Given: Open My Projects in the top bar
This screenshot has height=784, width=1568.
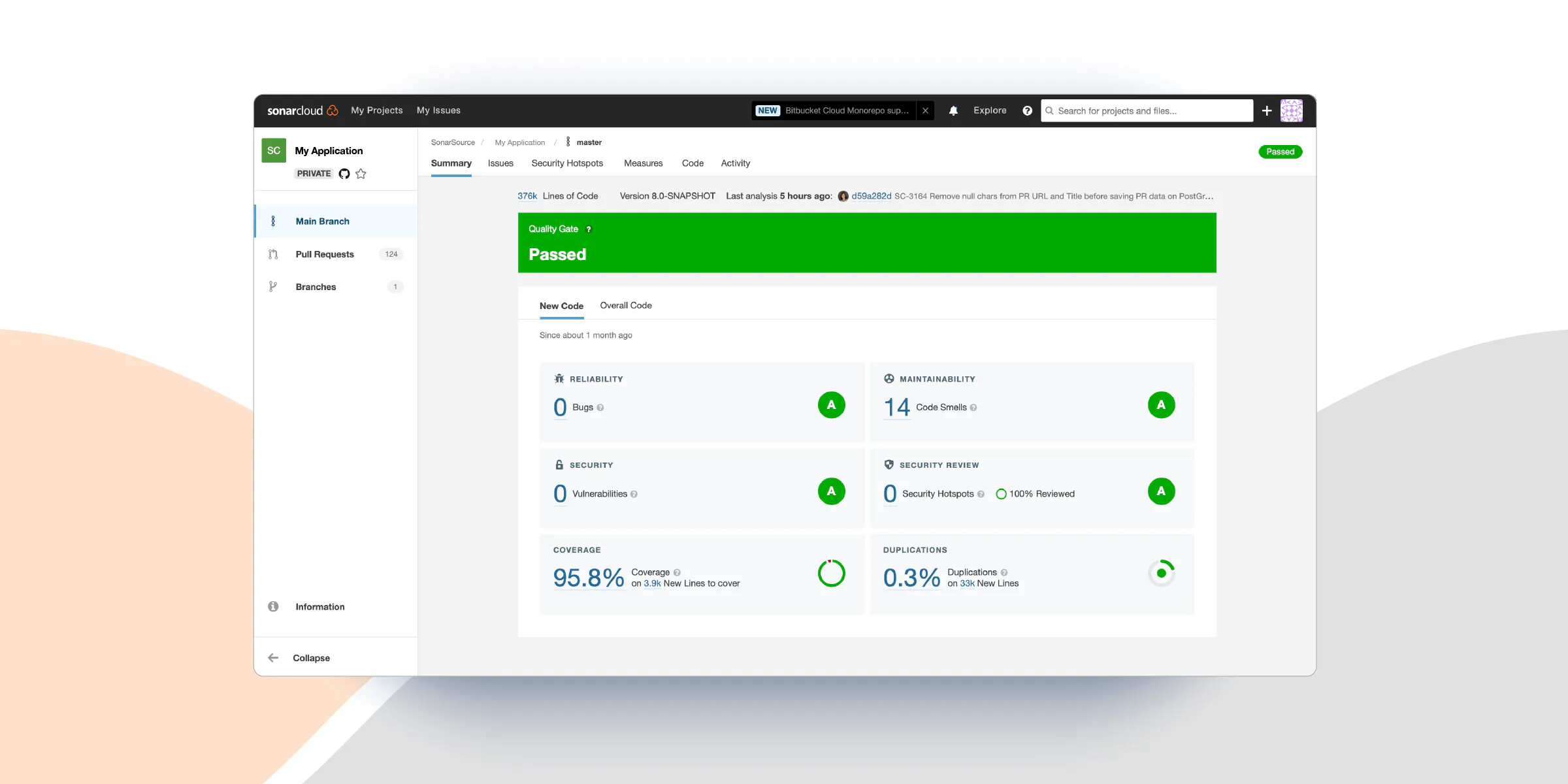Looking at the screenshot, I should click(x=376, y=110).
